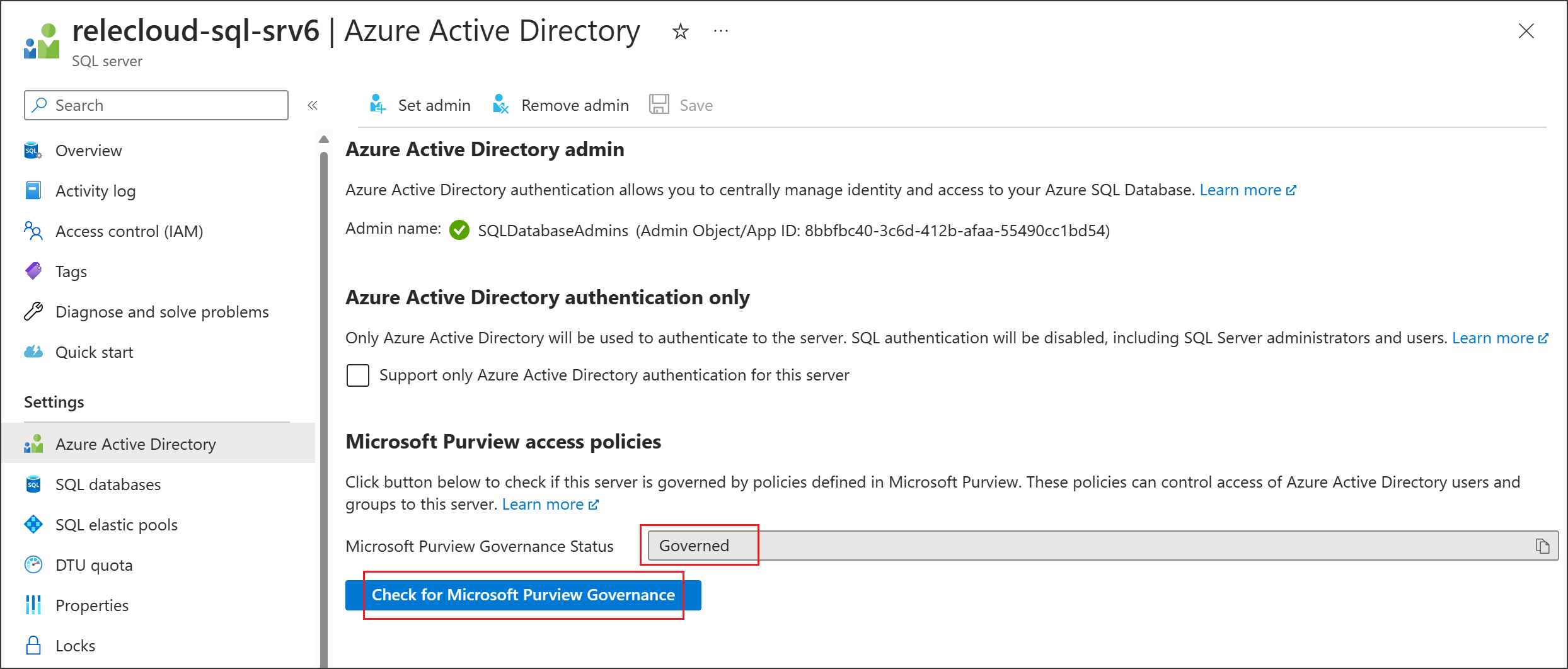Image resolution: width=1568 pixels, height=669 pixels.
Task: Go to Access control (IAM)
Action: tap(129, 231)
